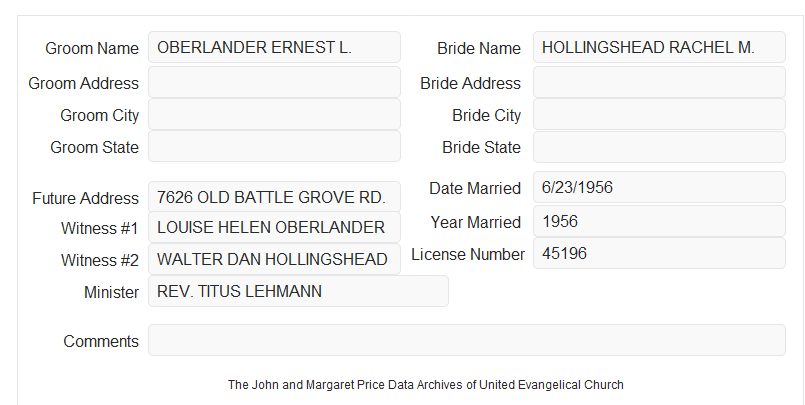Focus the Groom State field

point(274,146)
